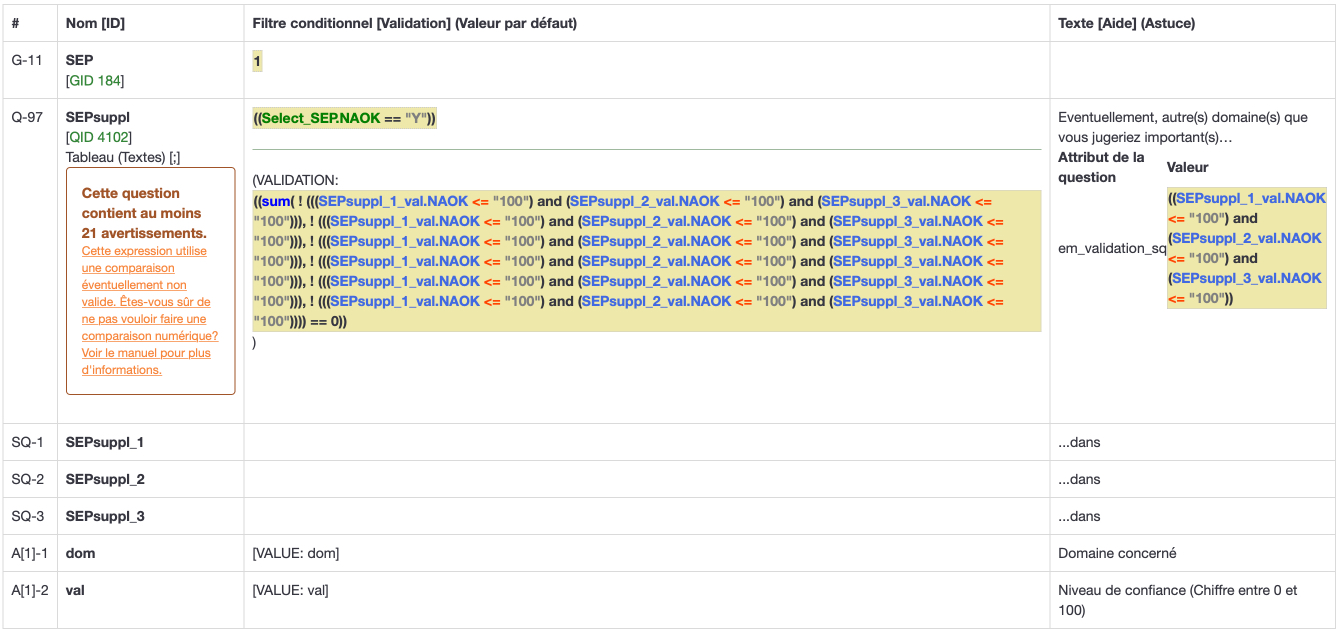Click SEPsuppl_1_val.NAOK in the Valeur column
Viewport: 1342px width, 632px height.
click(x=1250, y=198)
